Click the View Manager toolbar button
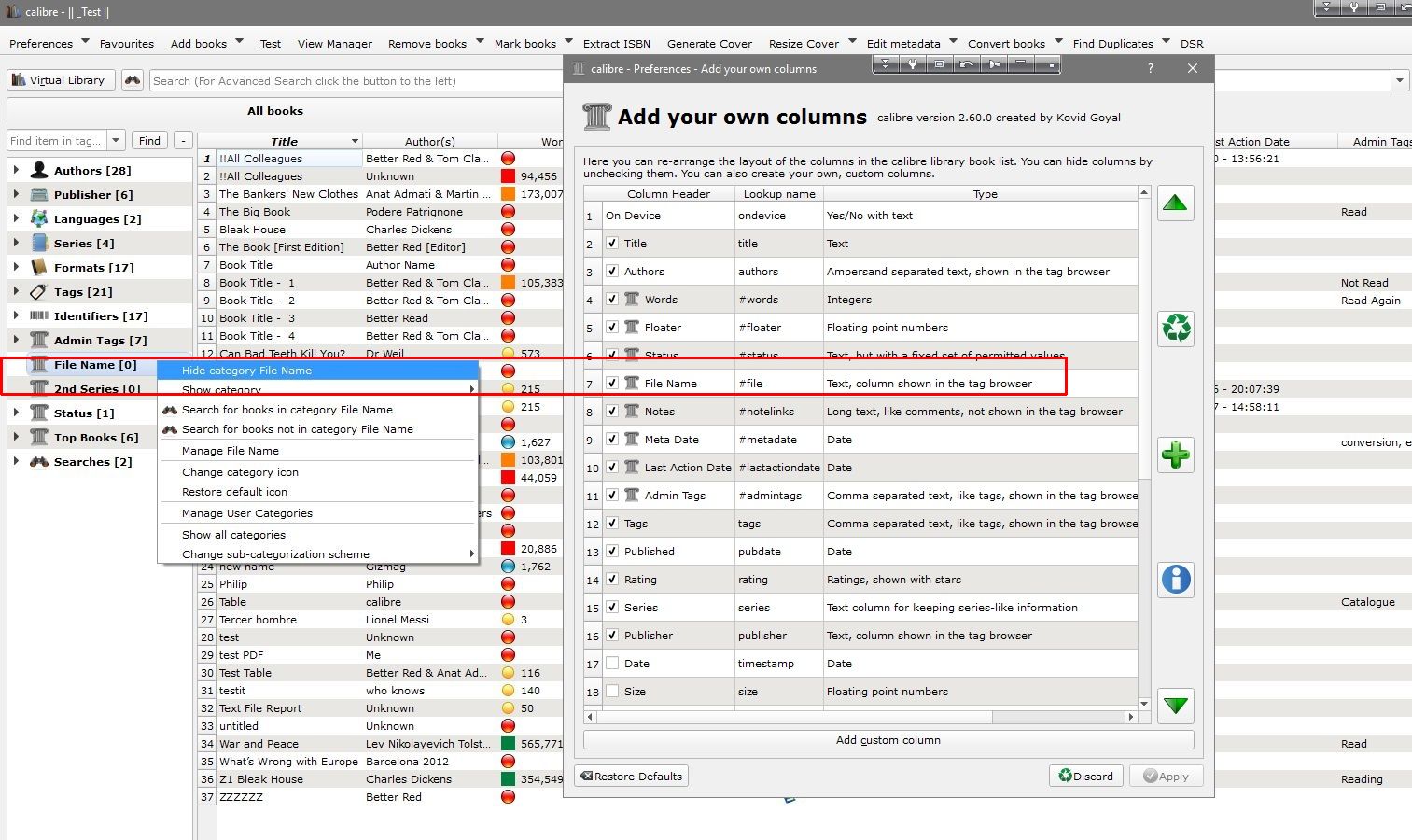The image size is (1412, 840). pyautogui.click(x=335, y=44)
